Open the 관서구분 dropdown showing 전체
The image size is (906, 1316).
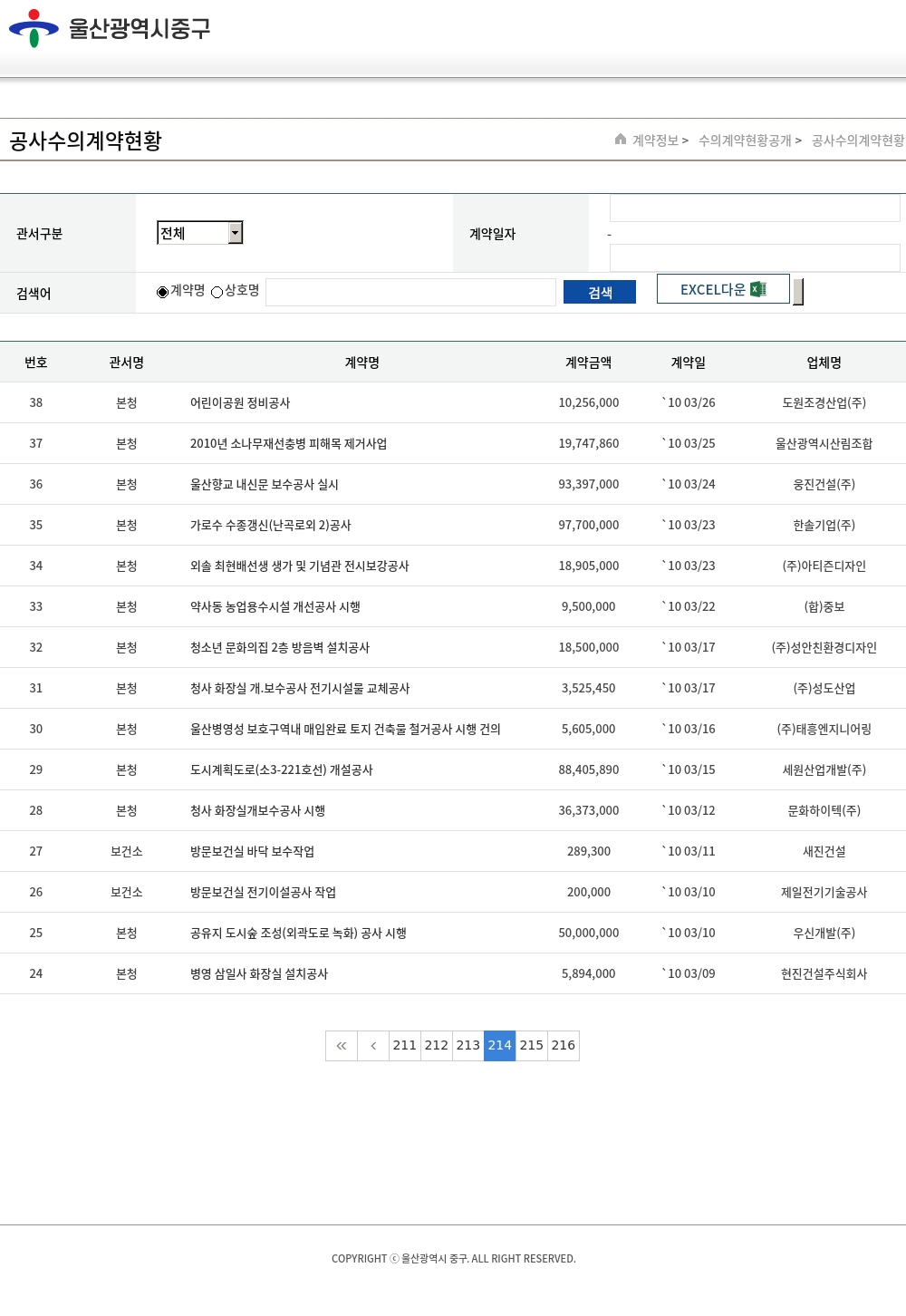pyautogui.click(x=199, y=233)
